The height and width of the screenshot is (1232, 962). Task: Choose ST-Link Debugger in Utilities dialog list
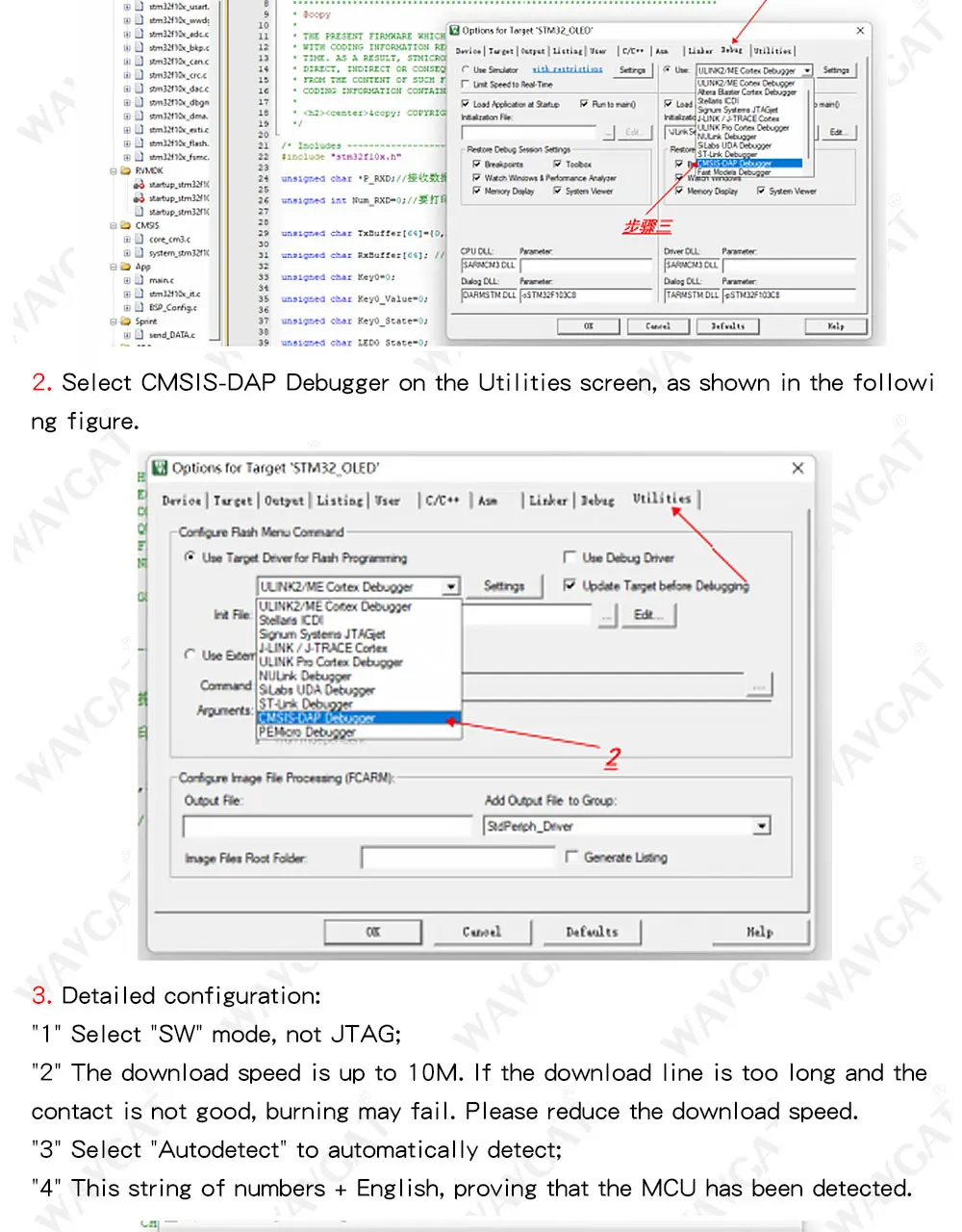pyautogui.click(x=359, y=704)
